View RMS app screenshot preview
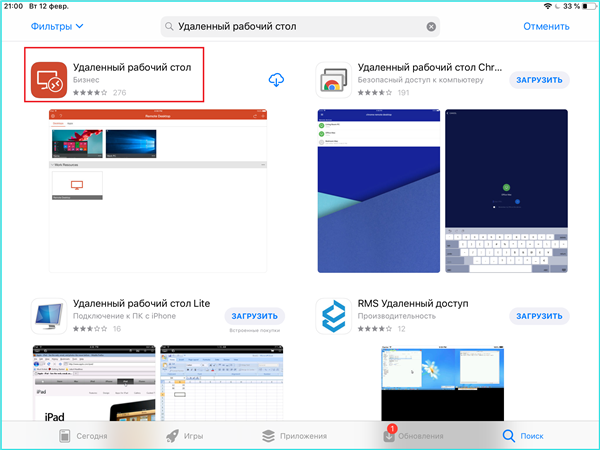Image resolution: width=600 pixels, height=450 pixels. (x=442, y=383)
